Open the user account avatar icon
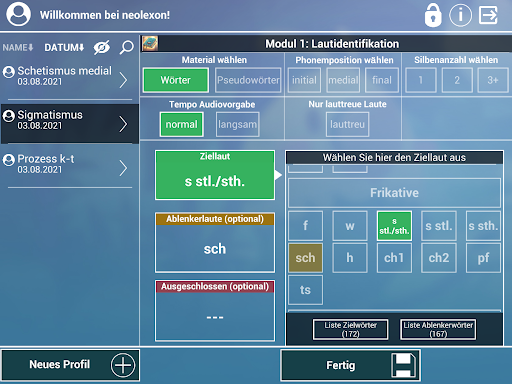 click(x=18, y=14)
